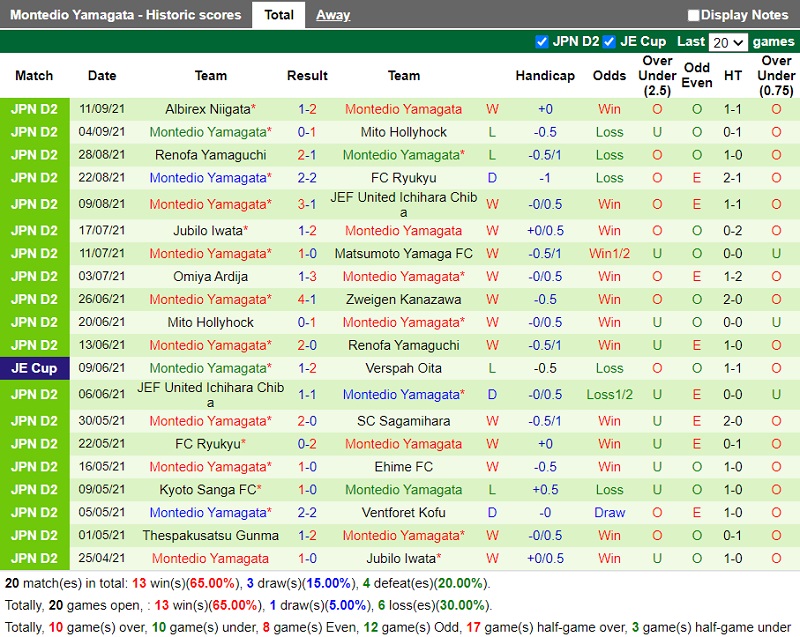Image resolution: width=800 pixels, height=637 pixels.
Task: Uncheck the JE Cup filter checkbox
Action: point(609,42)
